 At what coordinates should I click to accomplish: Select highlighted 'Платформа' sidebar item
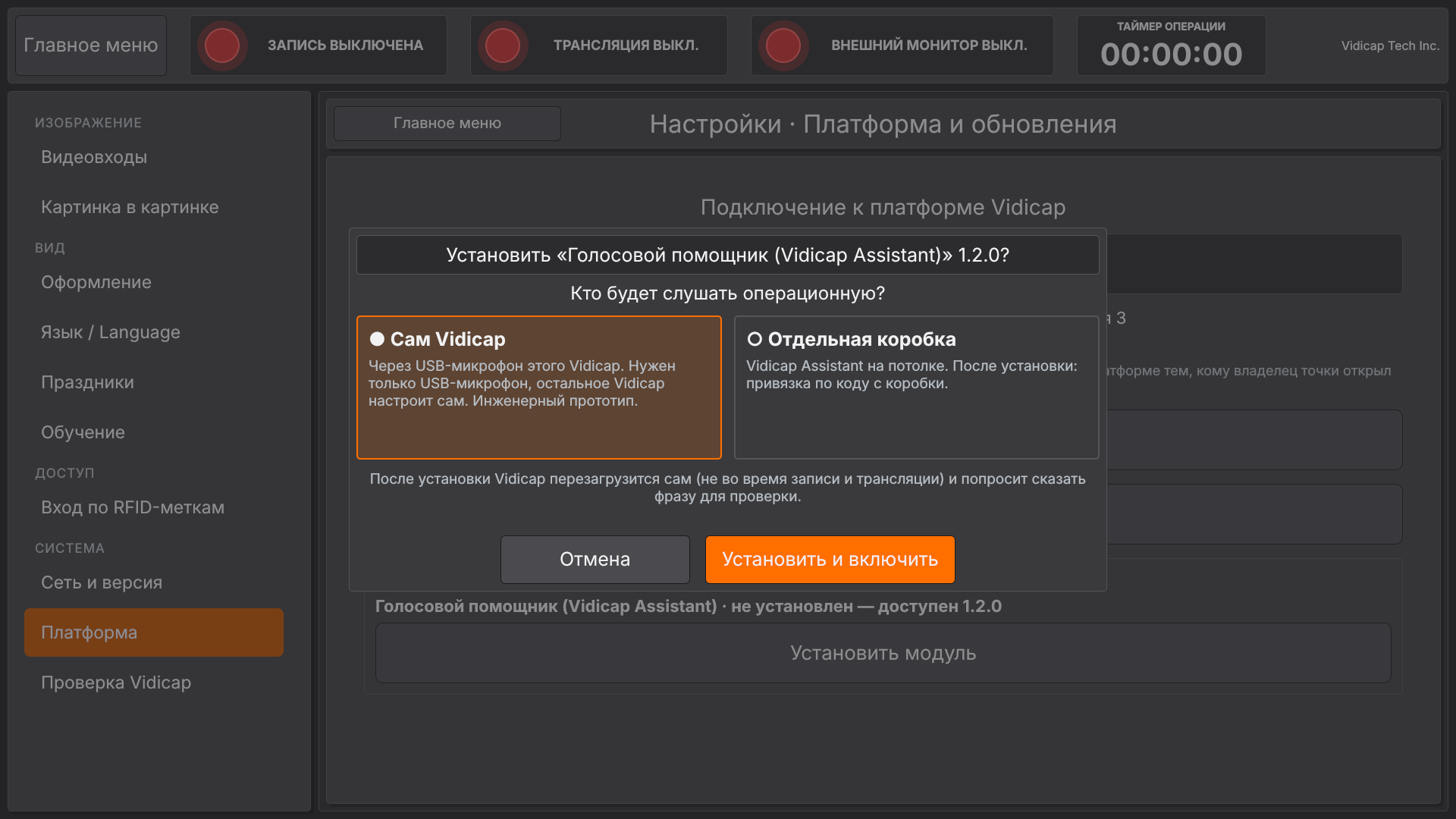[x=154, y=632]
